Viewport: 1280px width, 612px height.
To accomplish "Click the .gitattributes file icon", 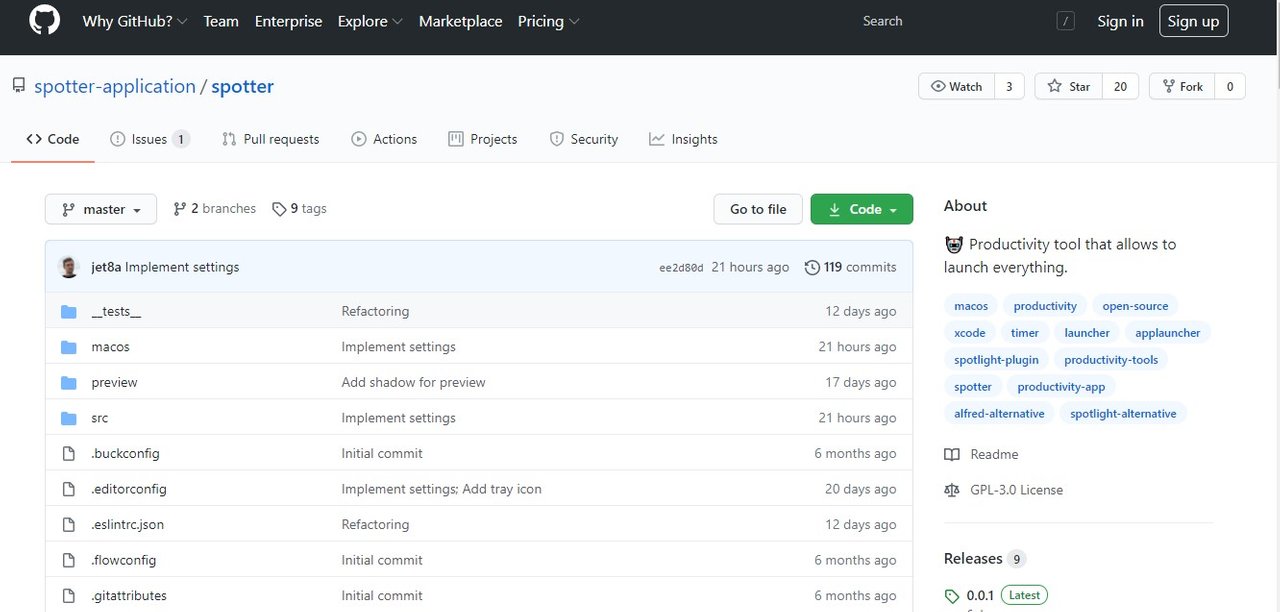I will pos(69,595).
